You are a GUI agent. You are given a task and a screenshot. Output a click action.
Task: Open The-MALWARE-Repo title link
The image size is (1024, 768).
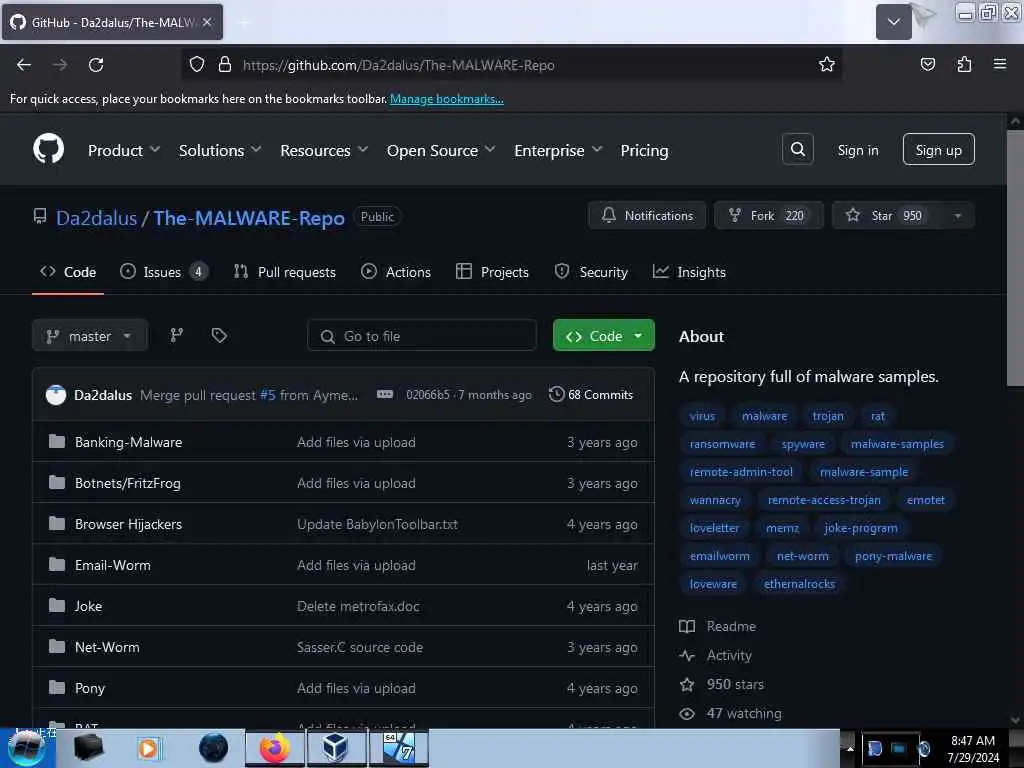(x=249, y=217)
